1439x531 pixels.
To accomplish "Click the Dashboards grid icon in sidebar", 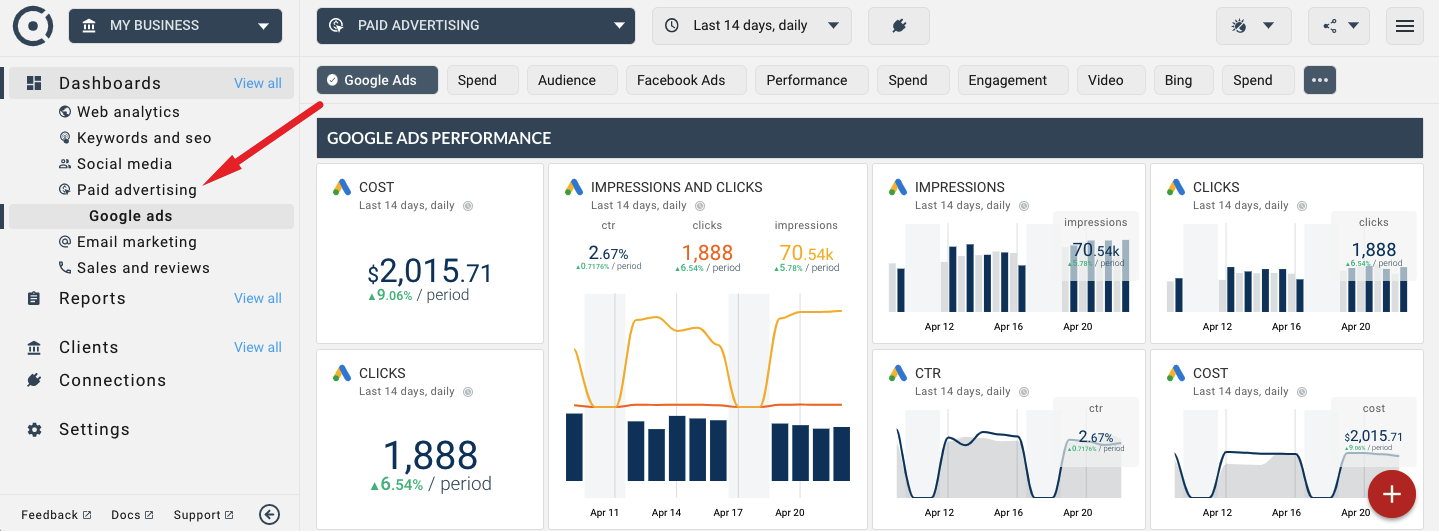I will pyautogui.click(x=34, y=83).
